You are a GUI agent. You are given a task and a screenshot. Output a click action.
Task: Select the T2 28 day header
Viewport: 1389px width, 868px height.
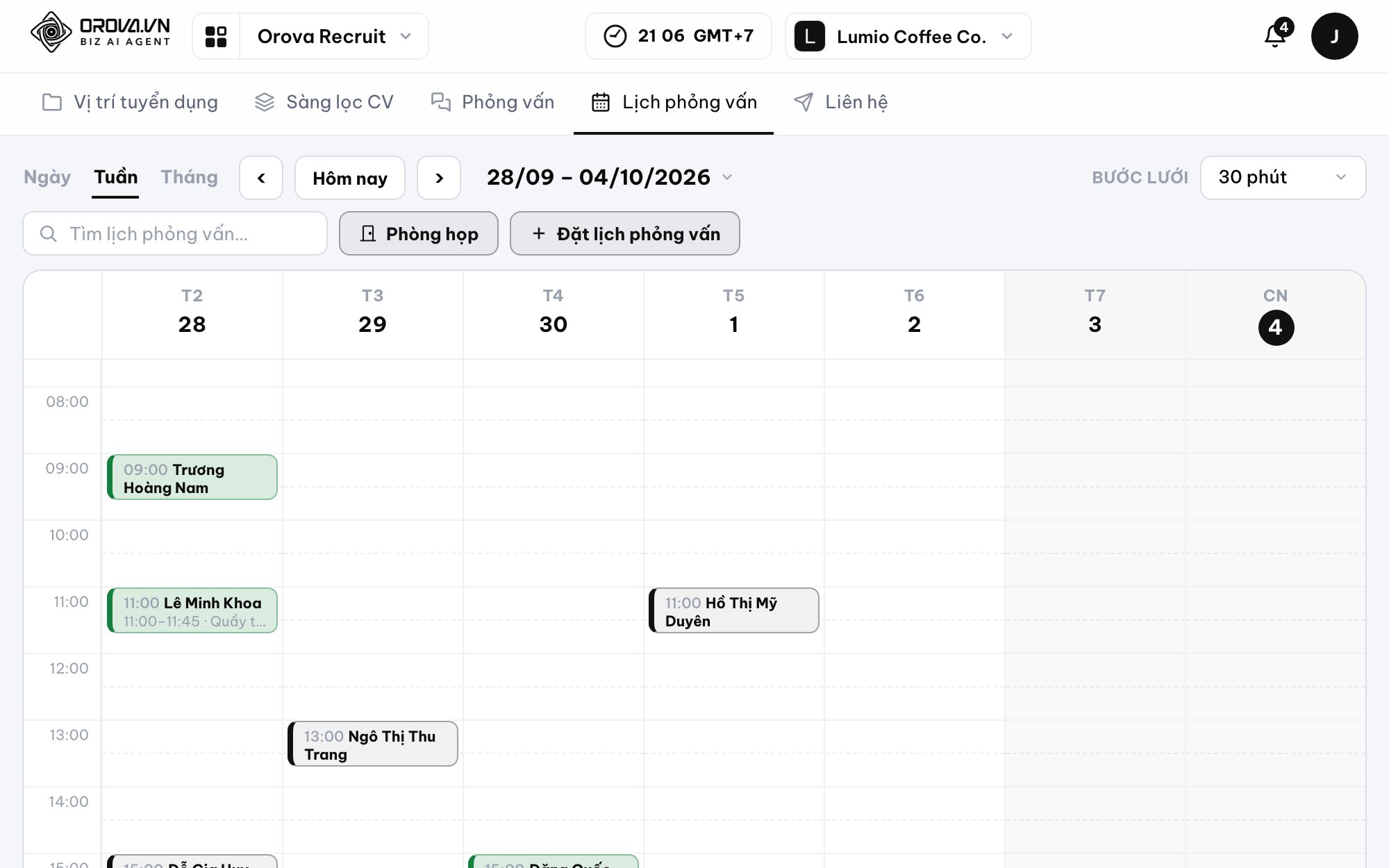pyautogui.click(x=192, y=314)
